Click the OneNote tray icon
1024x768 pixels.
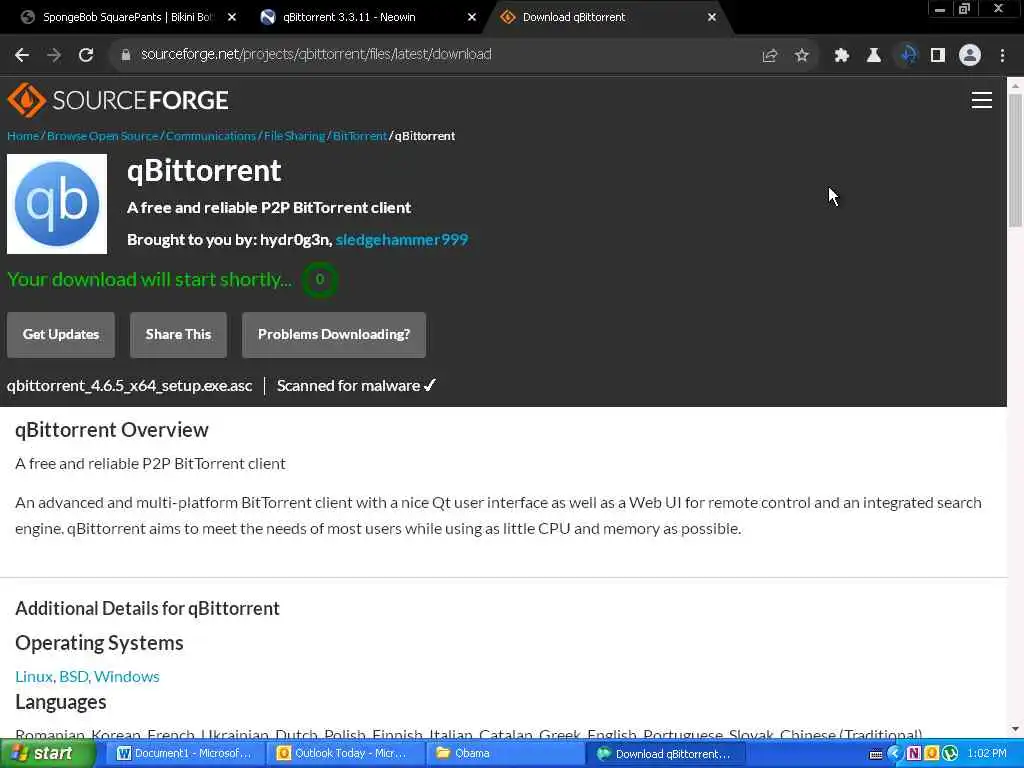(914, 754)
